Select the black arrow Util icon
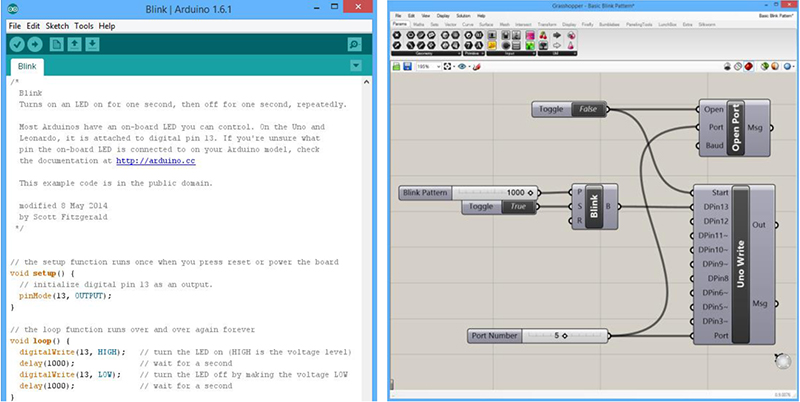 click(557, 35)
